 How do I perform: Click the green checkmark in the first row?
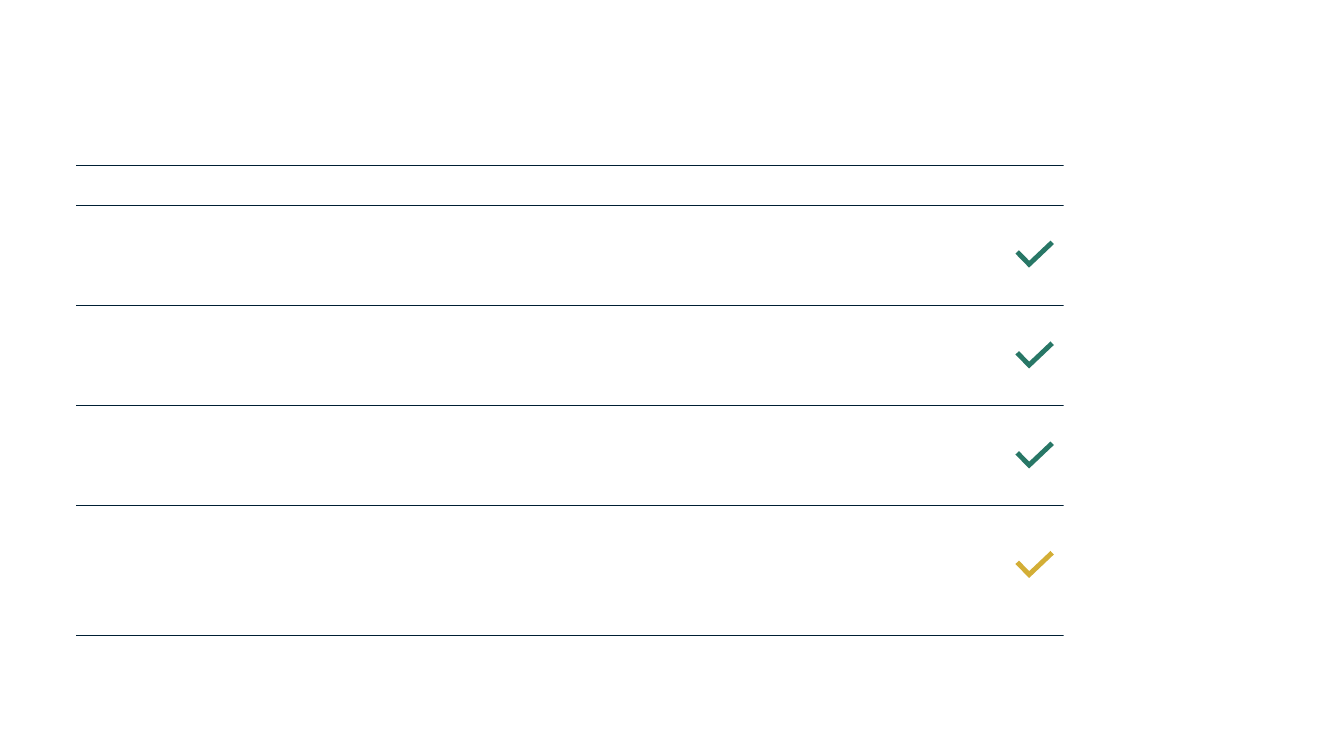click(x=1034, y=254)
